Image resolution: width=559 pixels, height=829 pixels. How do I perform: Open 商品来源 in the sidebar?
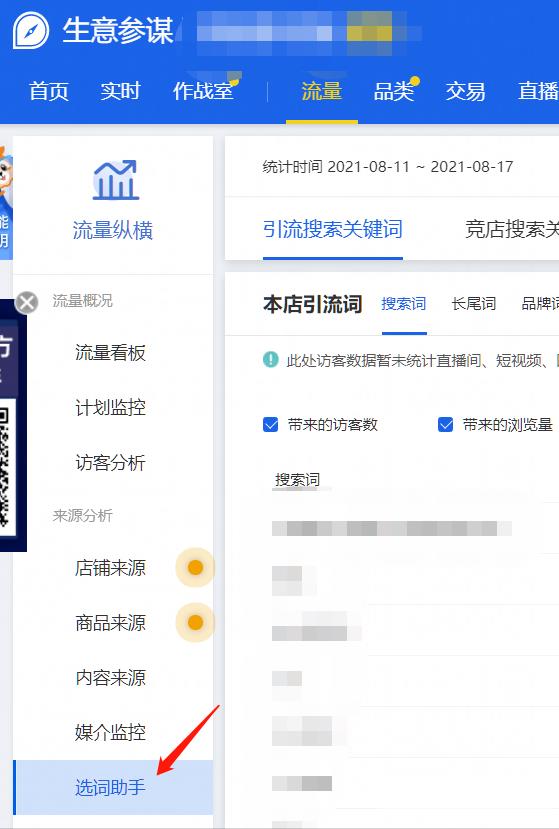(110, 623)
